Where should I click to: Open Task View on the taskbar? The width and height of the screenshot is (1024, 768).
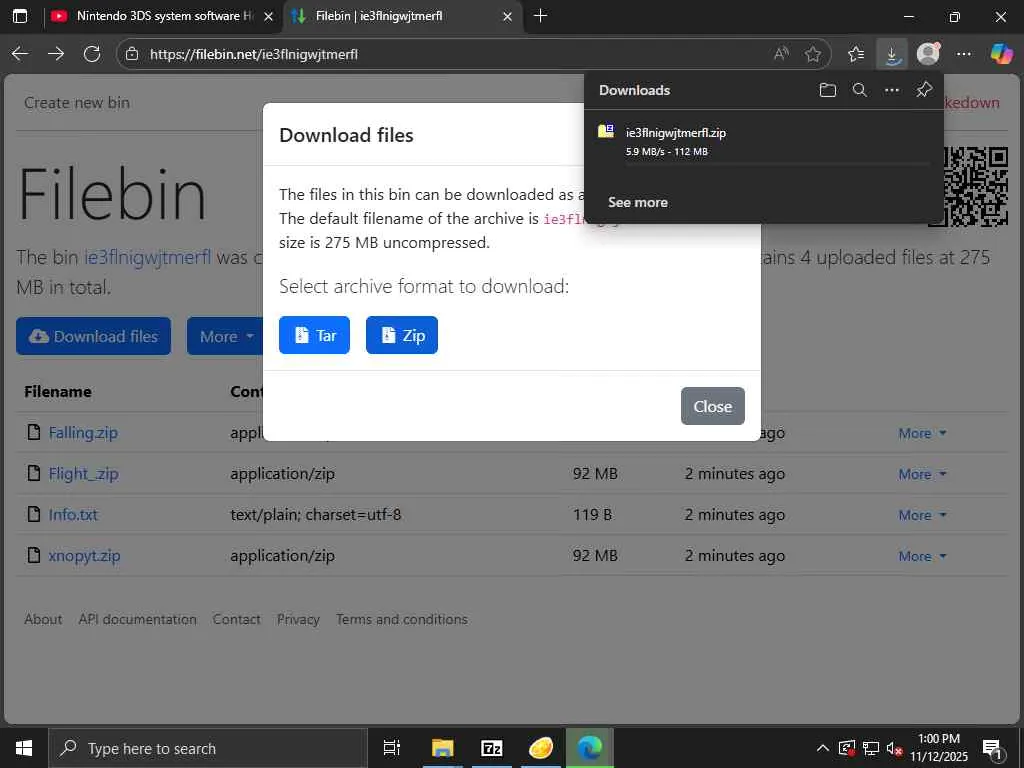[x=392, y=748]
